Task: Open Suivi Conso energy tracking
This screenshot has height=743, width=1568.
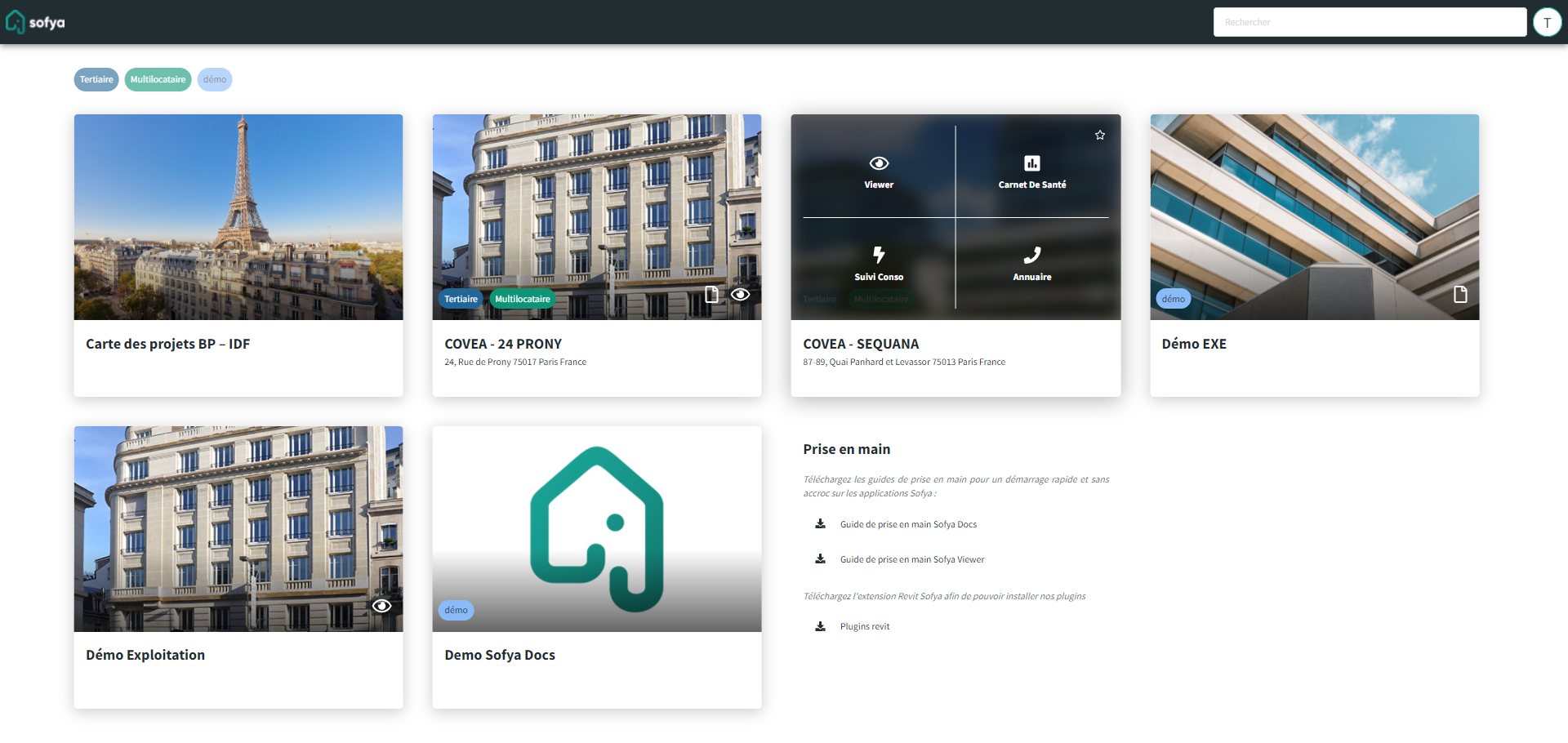Action: 879,264
